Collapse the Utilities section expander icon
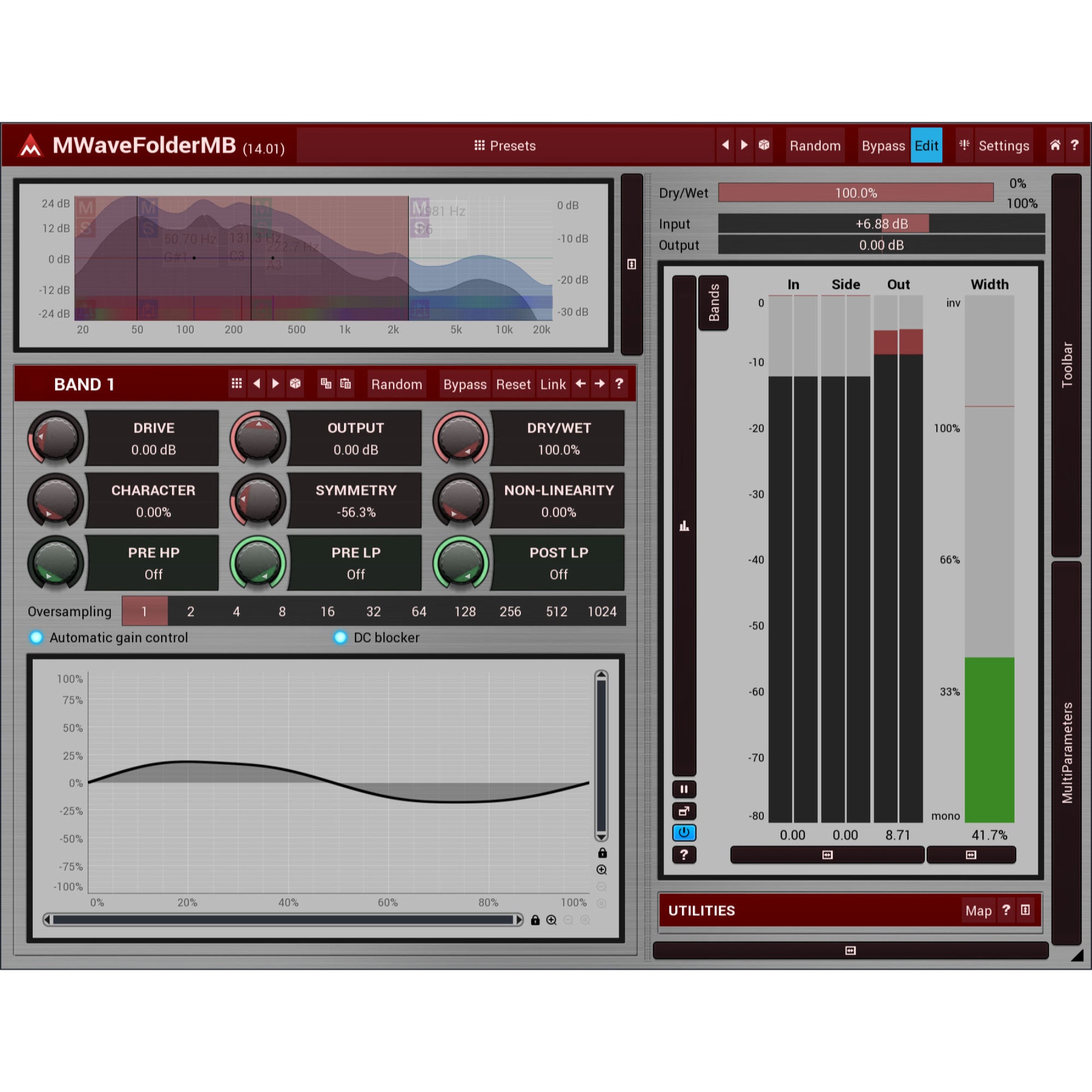The width and height of the screenshot is (1092, 1092). [1025, 910]
